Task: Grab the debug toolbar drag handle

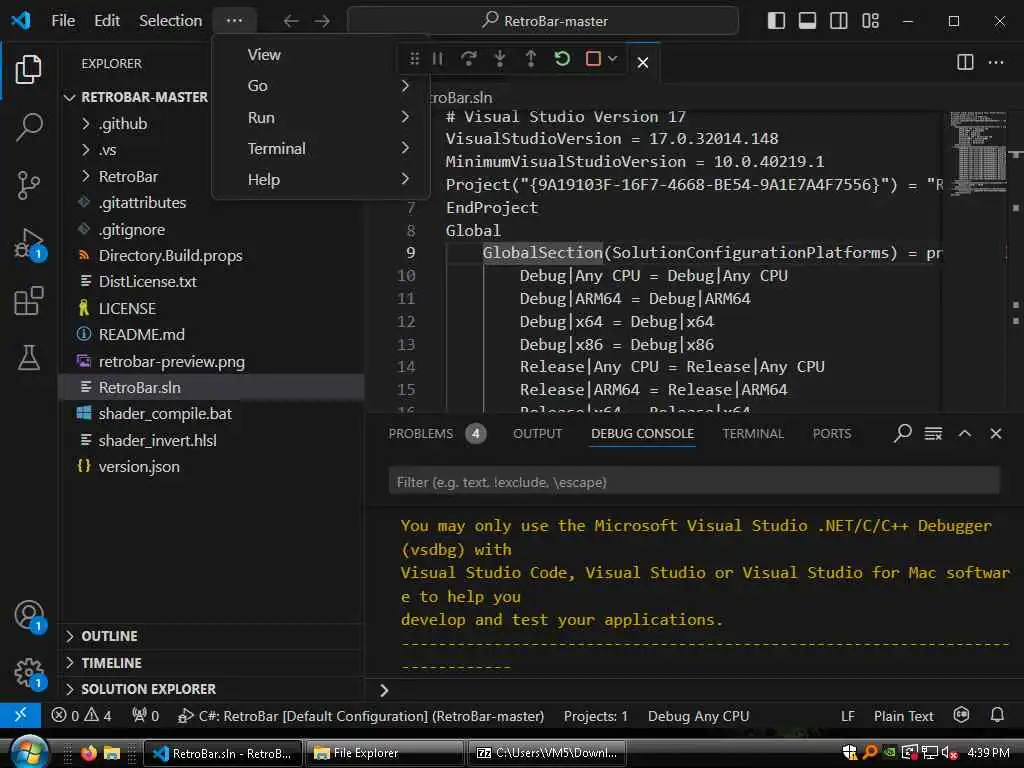Action: point(415,59)
